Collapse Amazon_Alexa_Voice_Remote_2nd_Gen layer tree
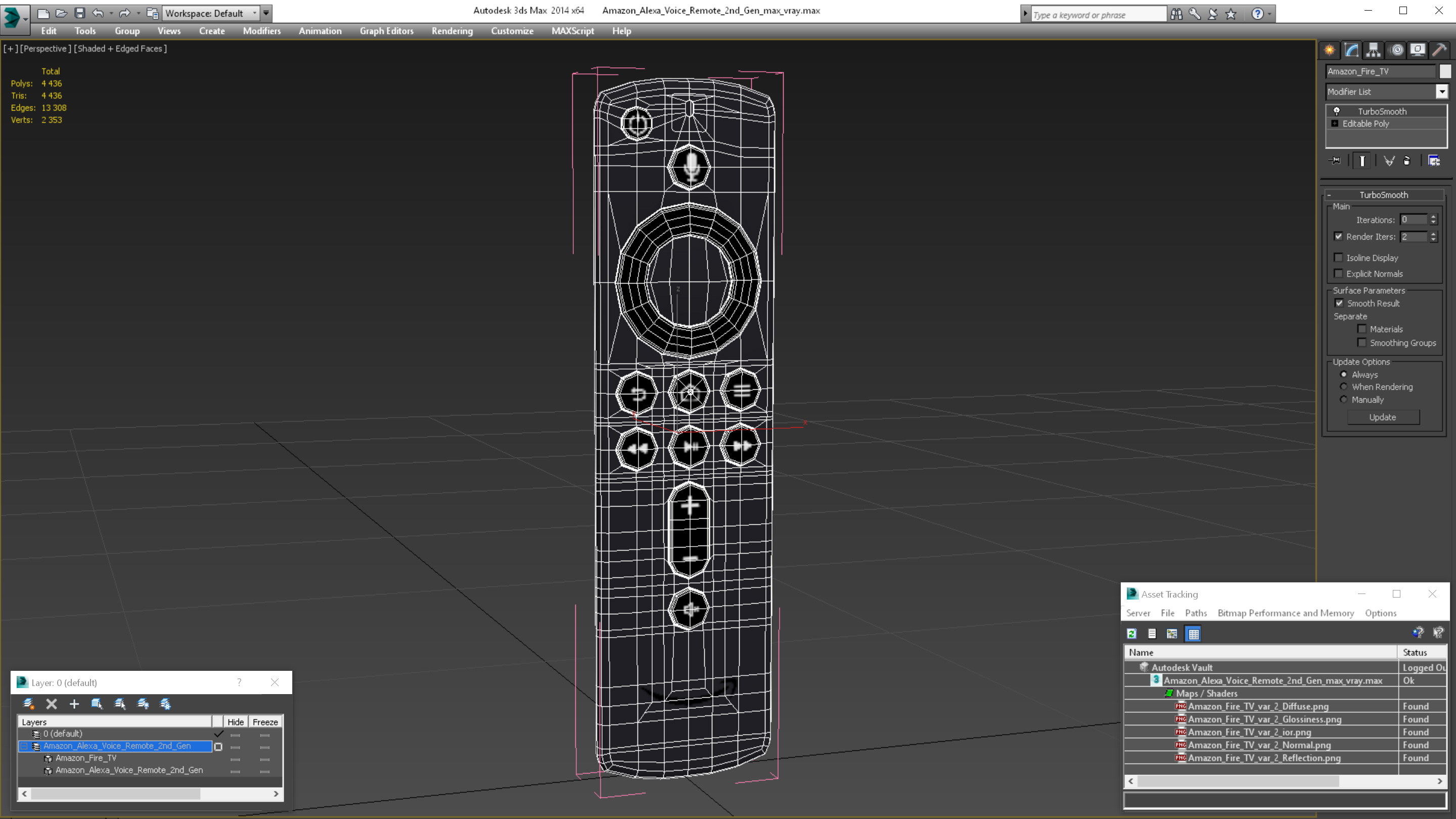 [x=24, y=746]
